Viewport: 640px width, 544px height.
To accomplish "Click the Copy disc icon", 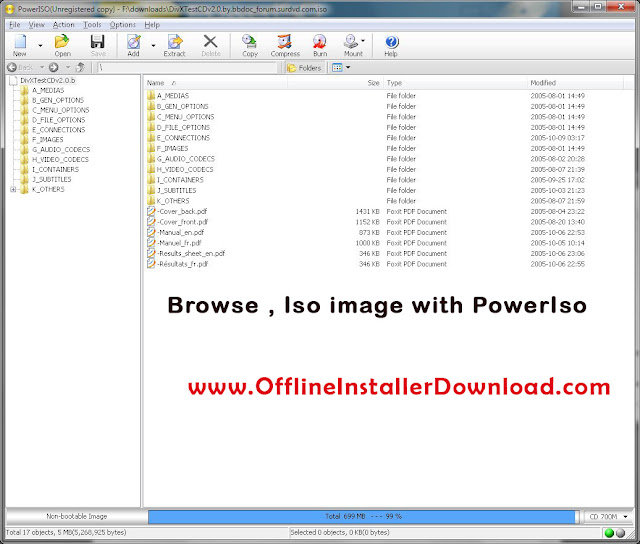I will [x=249, y=42].
